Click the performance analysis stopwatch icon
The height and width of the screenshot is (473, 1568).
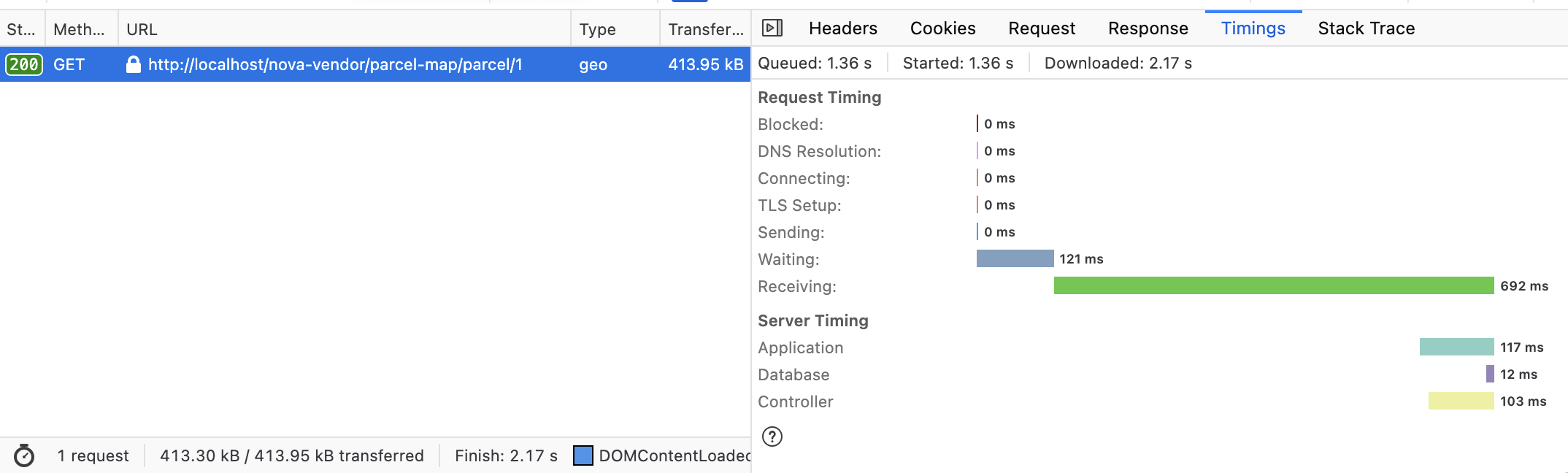pyautogui.click(x=24, y=455)
